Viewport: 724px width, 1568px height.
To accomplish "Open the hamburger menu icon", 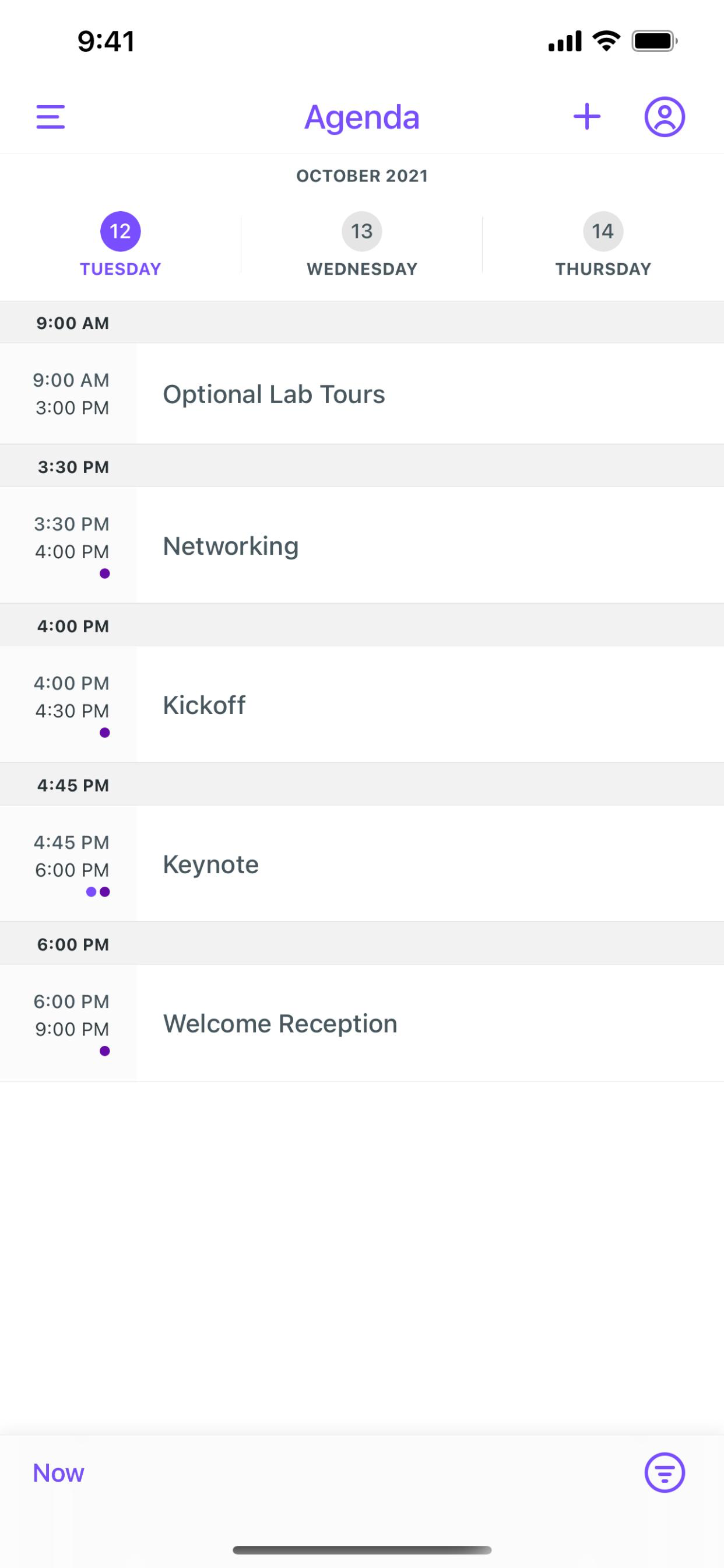I will pyautogui.click(x=51, y=116).
